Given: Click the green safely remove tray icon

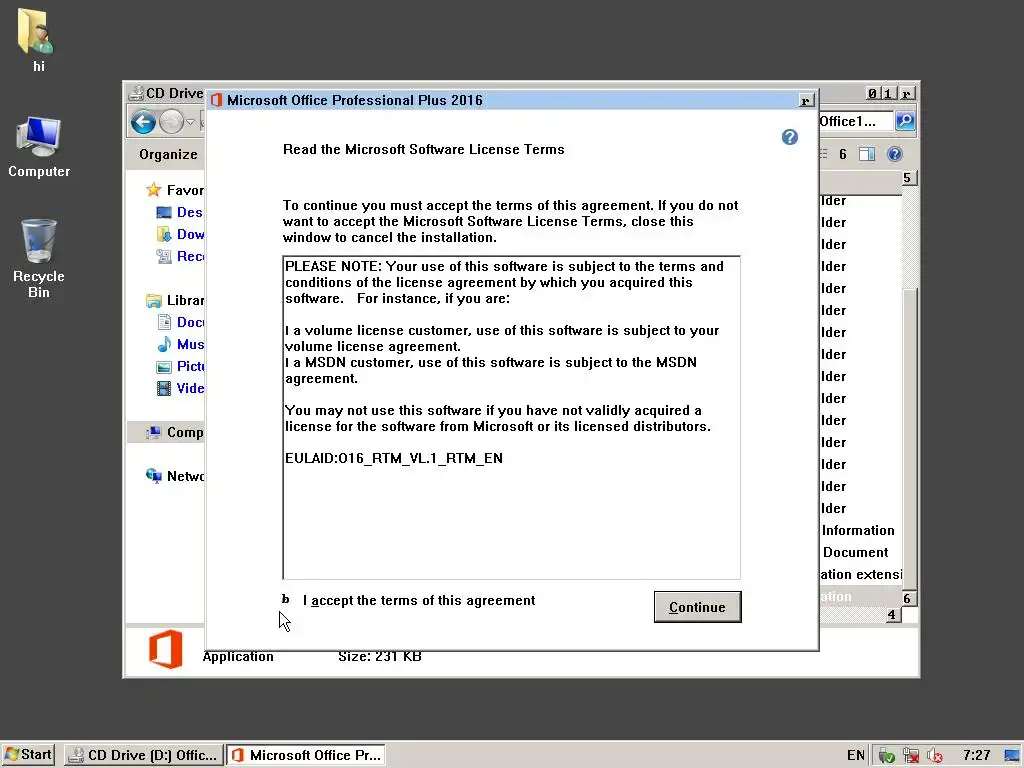Looking at the screenshot, I should click(886, 756).
